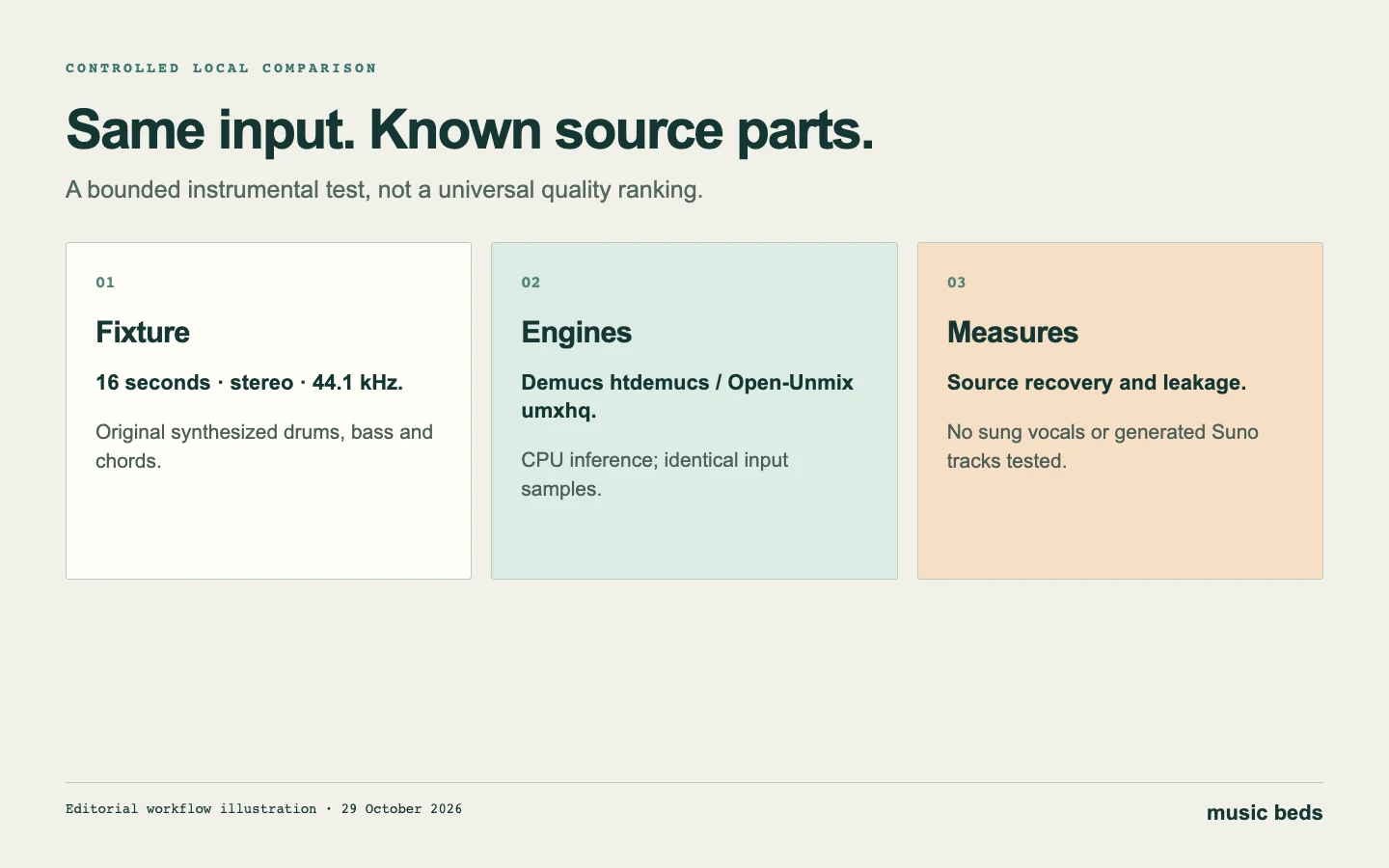Click the 'A bounded instrumental test' subtitle
This screenshot has width=1389, height=868.
(x=384, y=190)
